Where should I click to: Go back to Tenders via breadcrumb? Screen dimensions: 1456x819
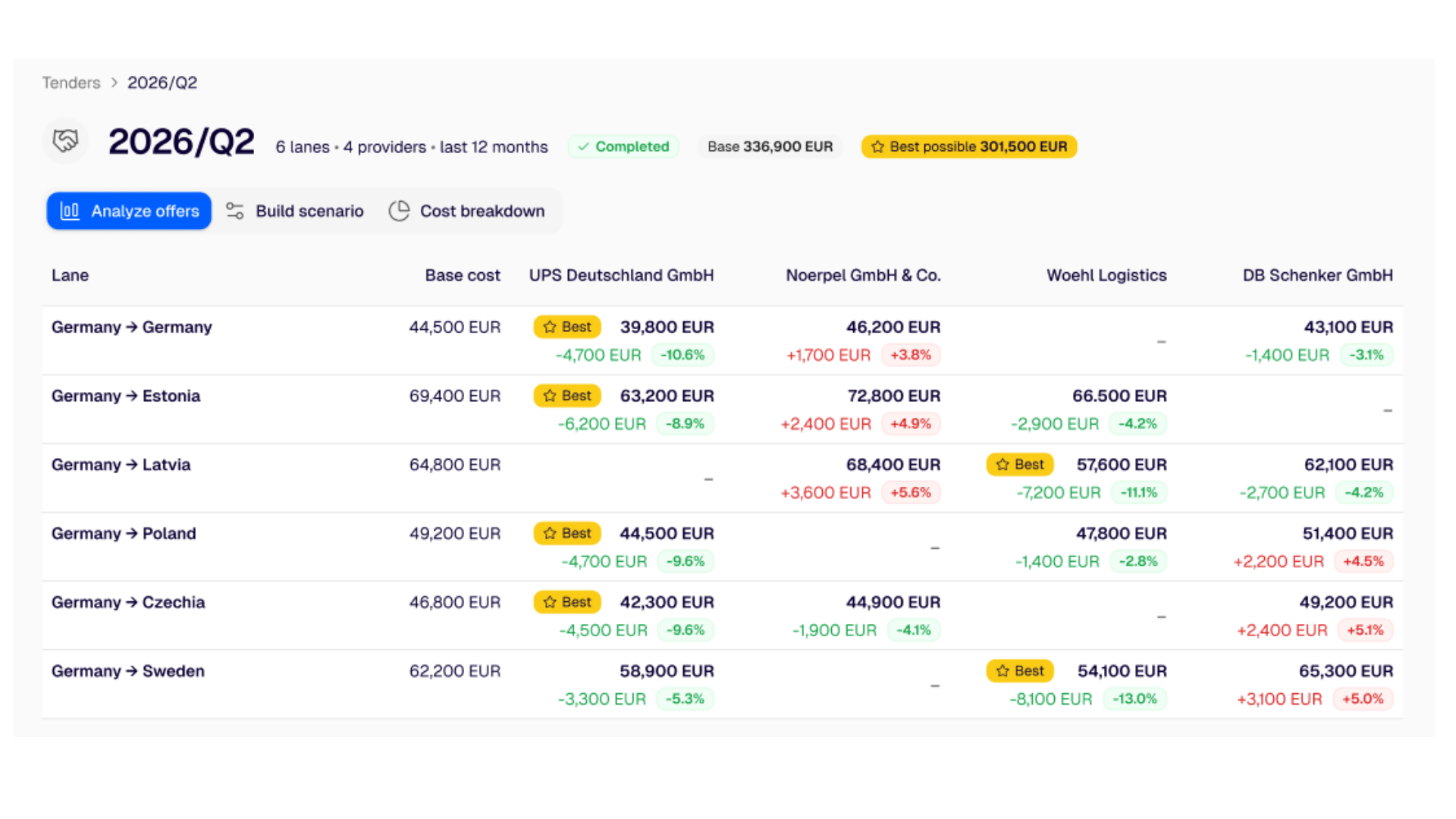pos(71,83)
